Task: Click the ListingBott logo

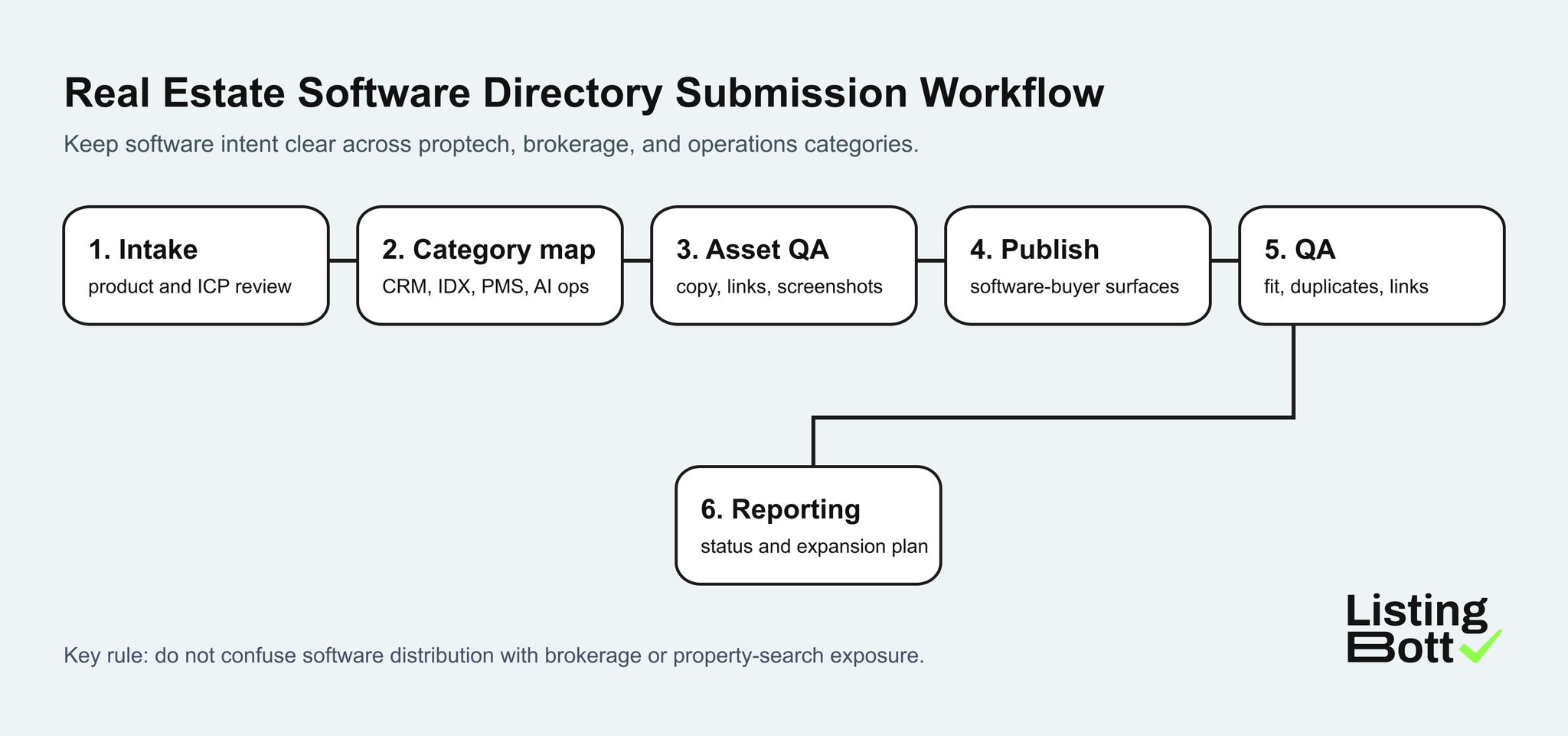Action: [1424, 629]
